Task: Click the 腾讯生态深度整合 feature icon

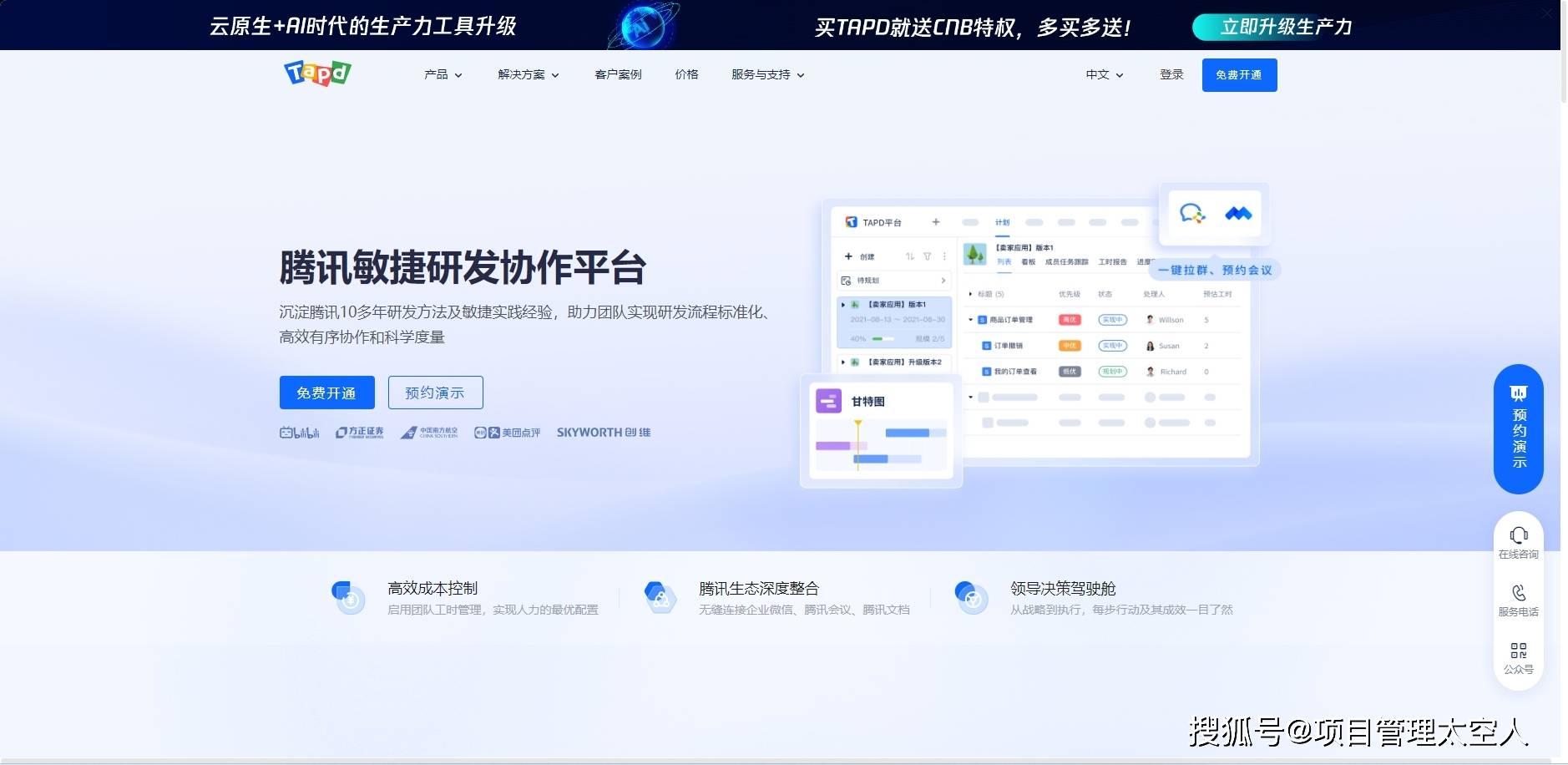Action: [x=660, y=597]
